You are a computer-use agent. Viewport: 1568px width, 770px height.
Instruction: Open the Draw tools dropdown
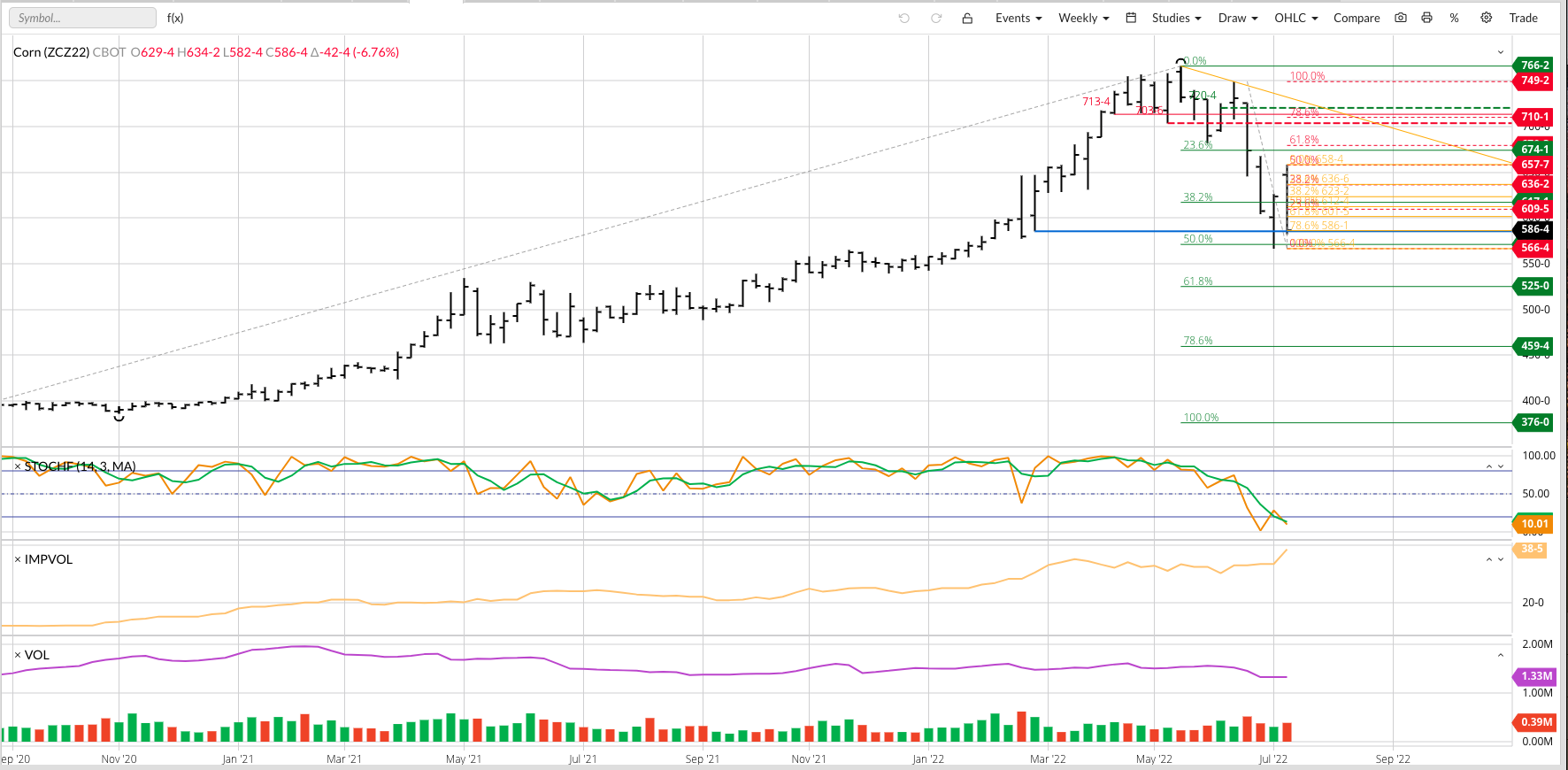click(x=1238, y=18)
